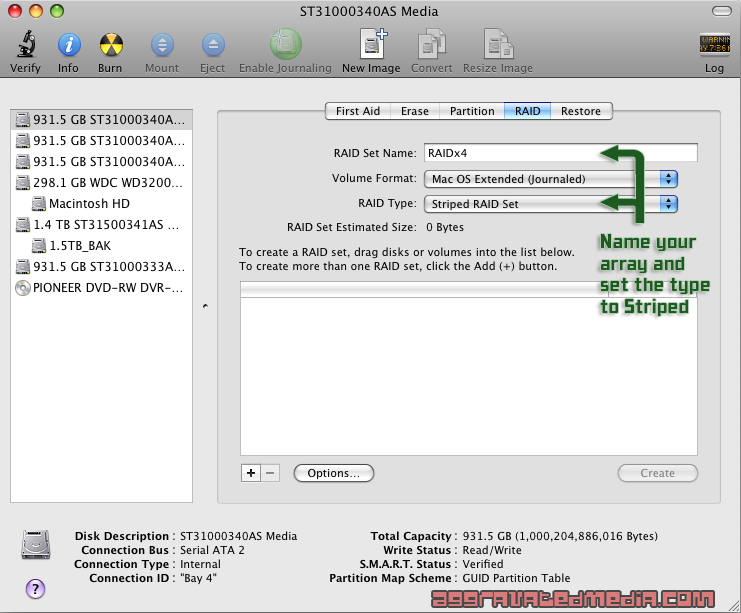Click the Burn disc icon

tap(111, 45)
